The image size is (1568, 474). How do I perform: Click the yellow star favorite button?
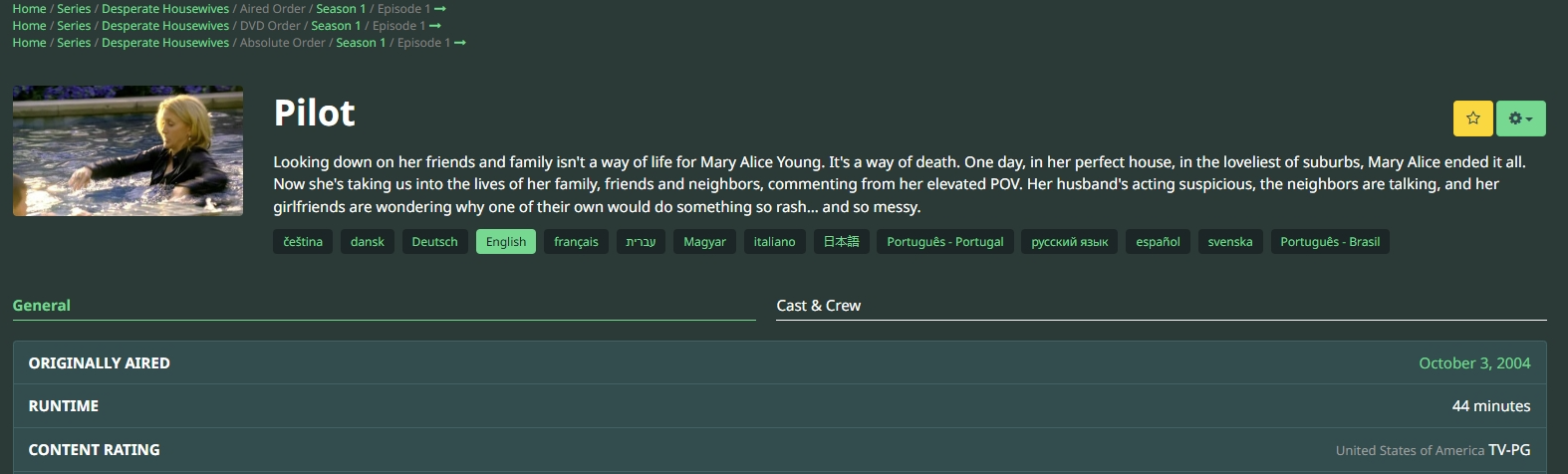pyautogui.click(x=1472, y=118)
